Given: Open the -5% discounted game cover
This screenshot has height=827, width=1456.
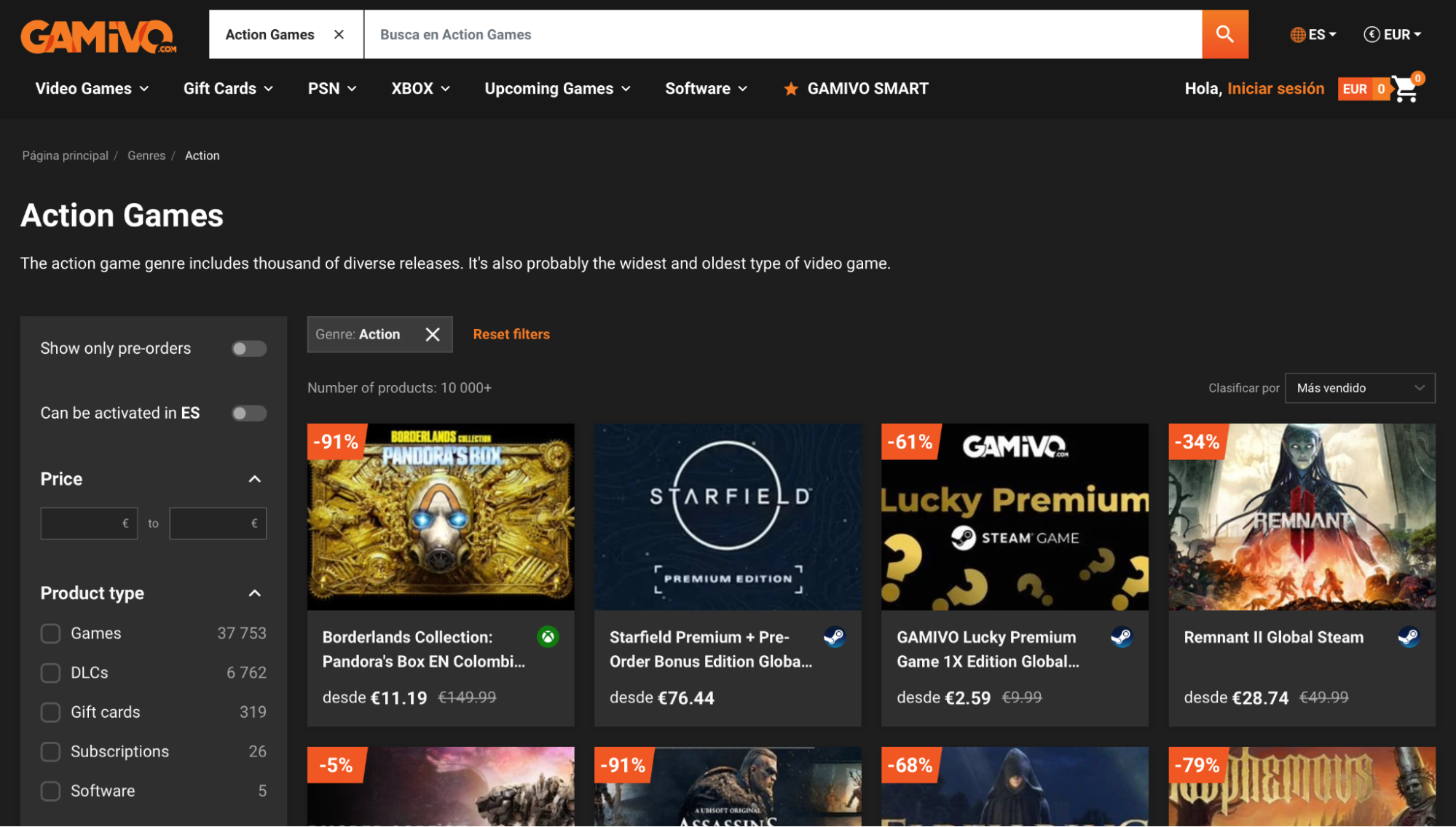Looking at the screenshot, I should click(441, 787).
